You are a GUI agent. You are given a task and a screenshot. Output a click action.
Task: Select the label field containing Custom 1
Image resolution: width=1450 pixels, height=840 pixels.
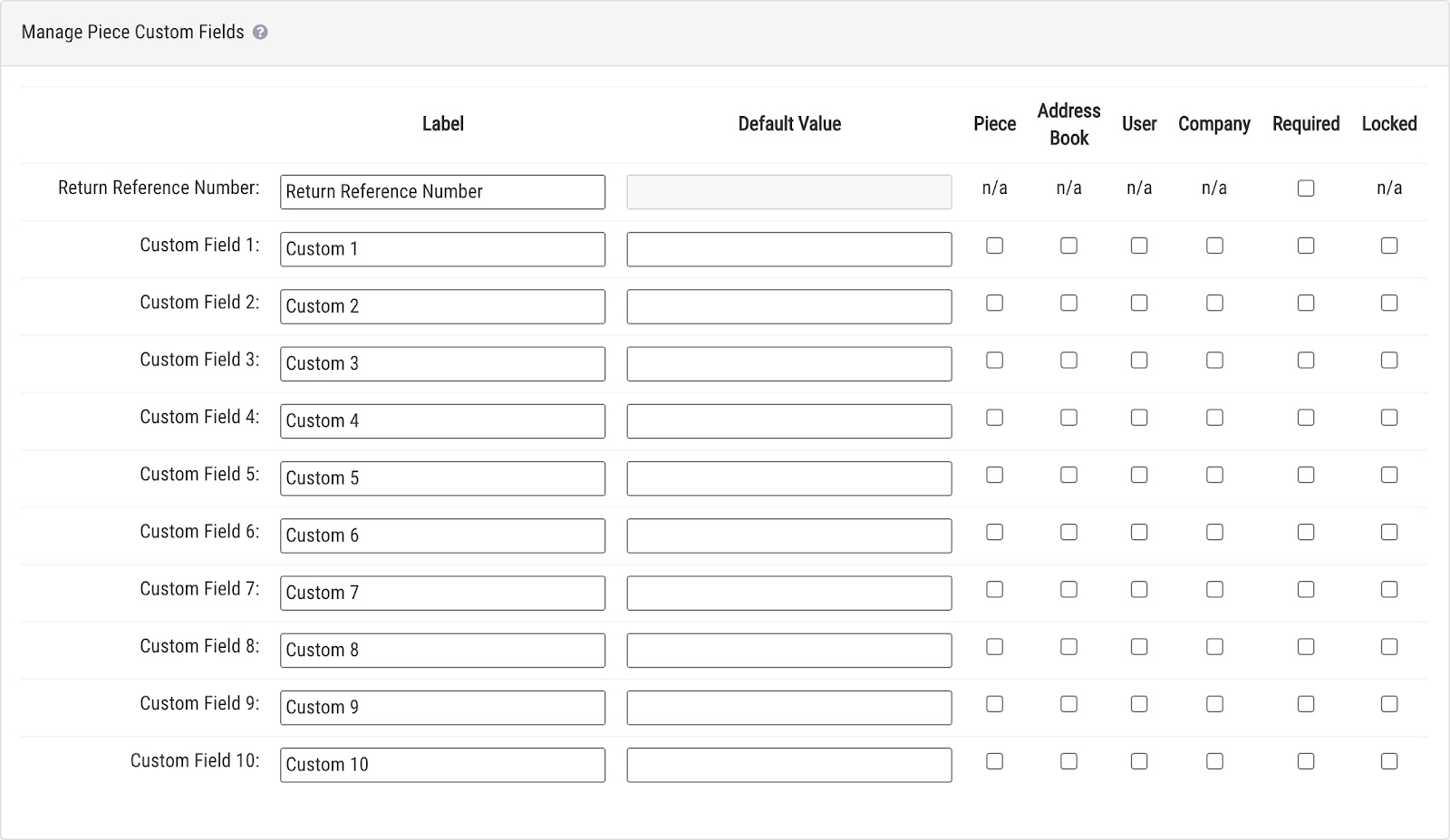click(x=442, y=248)
